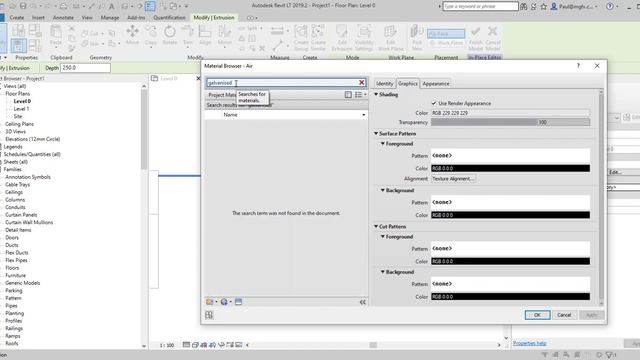640x360 pixels.
Task: Collapse the Surface Pattern Foreground subsection
Action: 382,144
